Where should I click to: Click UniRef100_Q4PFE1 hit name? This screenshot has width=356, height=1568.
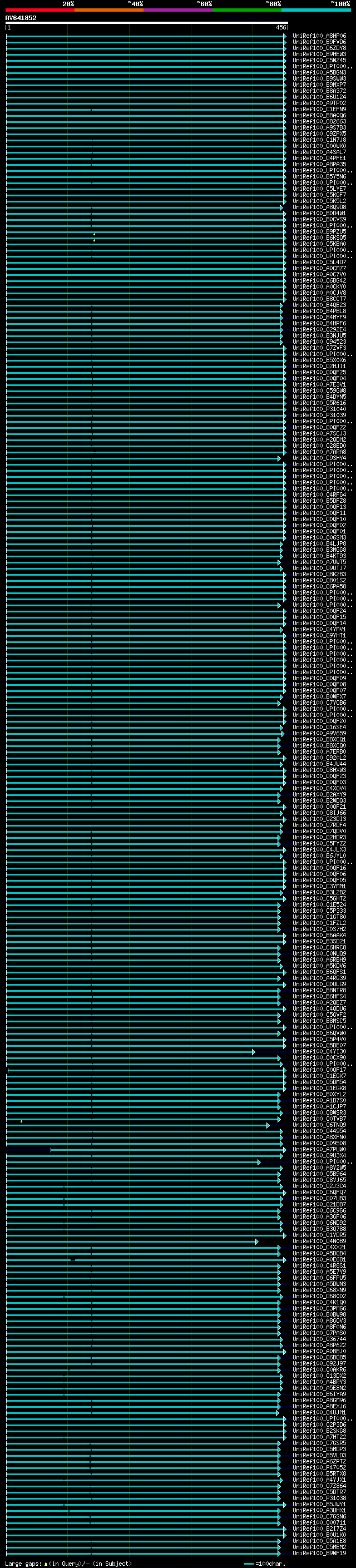[x=319, y=159]
